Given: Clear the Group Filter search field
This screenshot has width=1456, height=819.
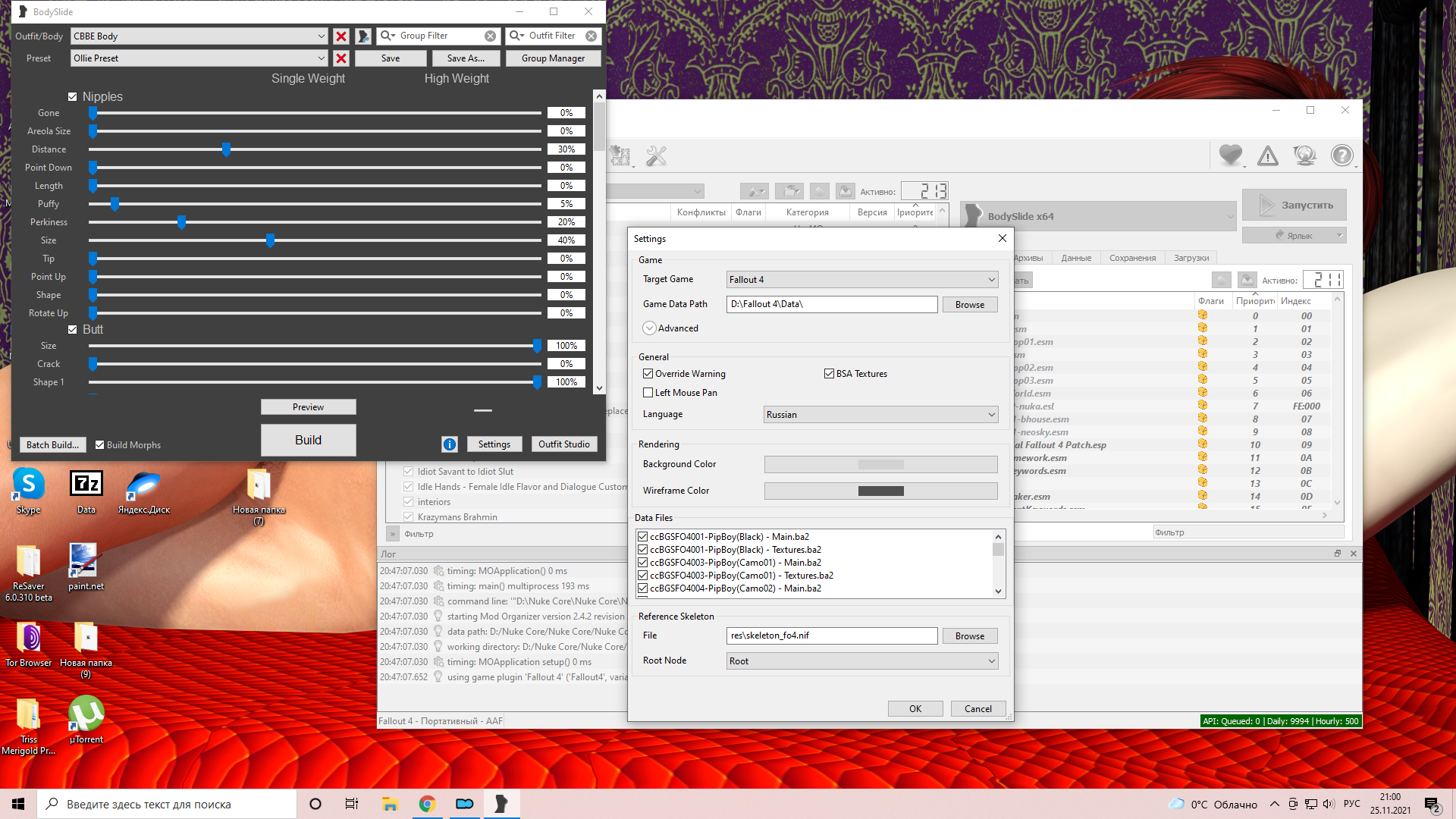Looking at the screenshot, I should click(491, 36).
